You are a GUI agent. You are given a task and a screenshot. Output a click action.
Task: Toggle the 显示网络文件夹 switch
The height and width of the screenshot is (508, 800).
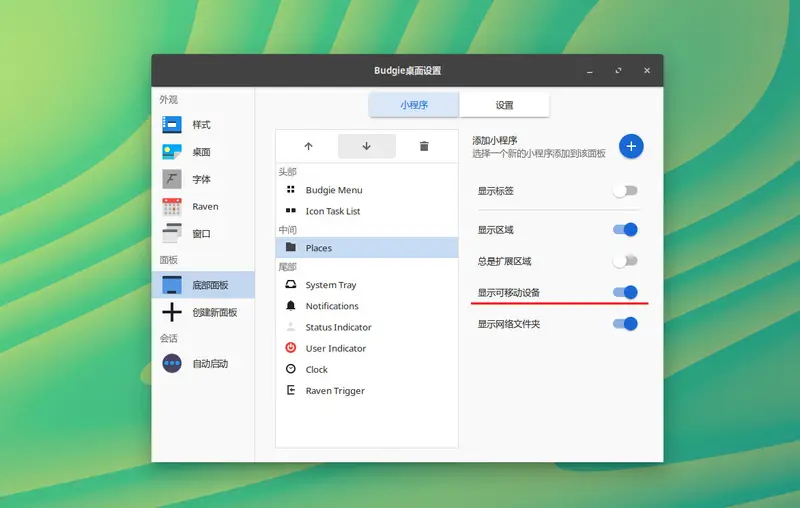(625, 324)
